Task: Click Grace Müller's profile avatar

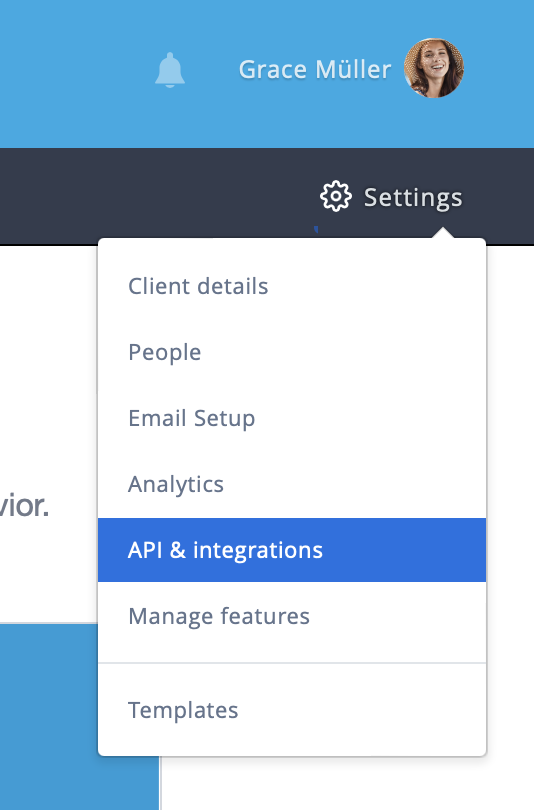Action: (x=434, y=68)
